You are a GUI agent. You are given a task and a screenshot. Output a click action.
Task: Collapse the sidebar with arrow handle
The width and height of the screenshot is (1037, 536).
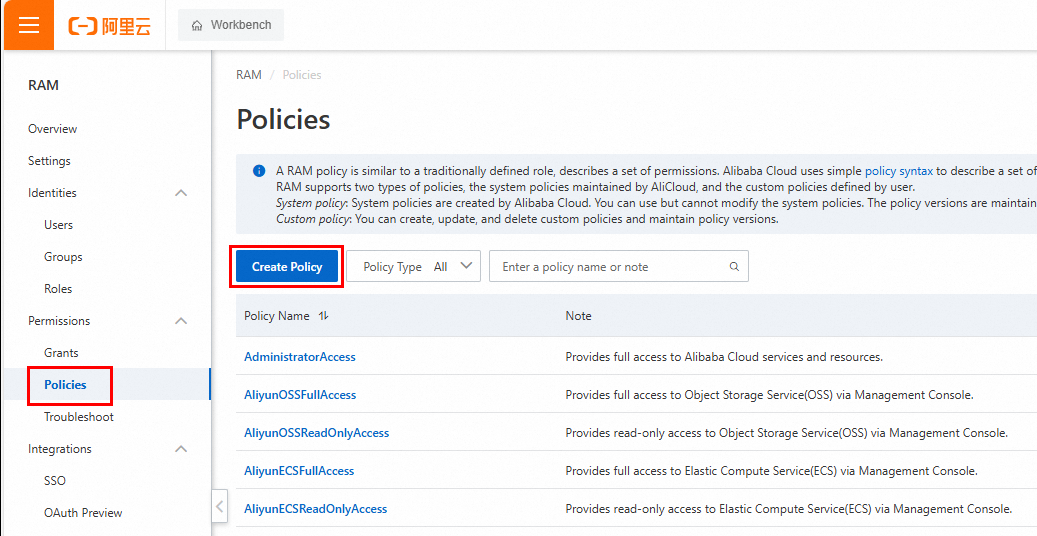(x=220, y=506)
